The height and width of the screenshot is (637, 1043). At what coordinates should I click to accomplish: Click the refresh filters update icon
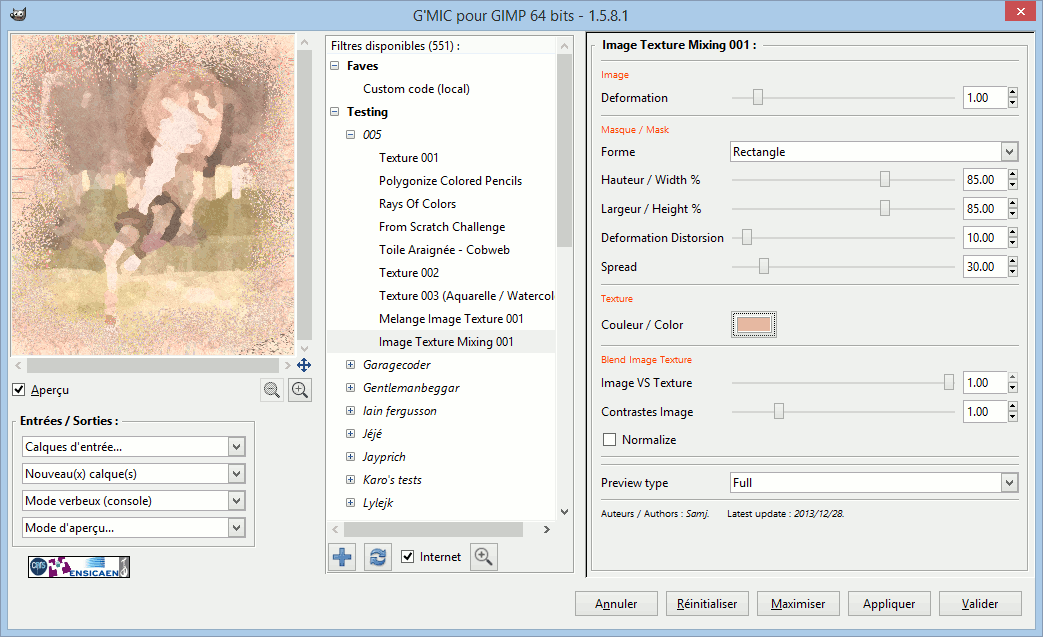[378, 557]
